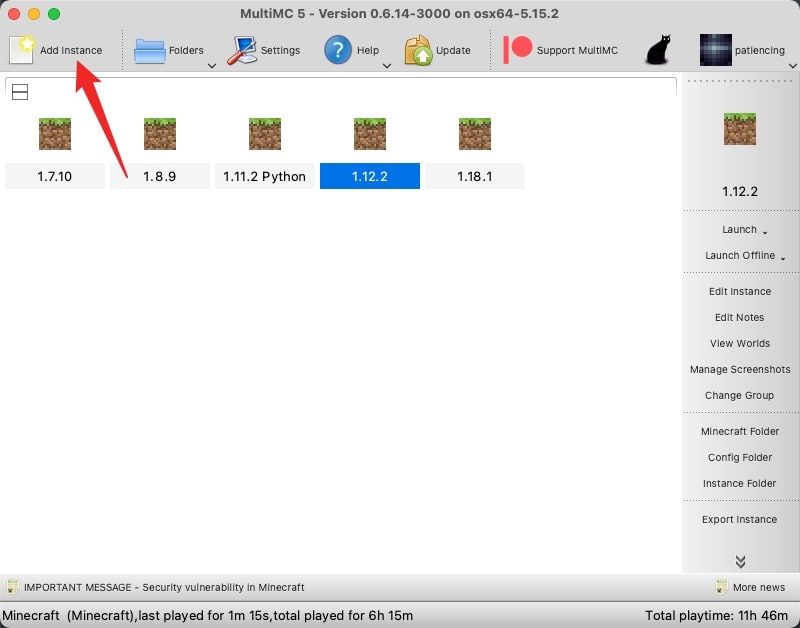Click the Total playtime status text
The image size is (800, 628).
[x=716, y=616]
